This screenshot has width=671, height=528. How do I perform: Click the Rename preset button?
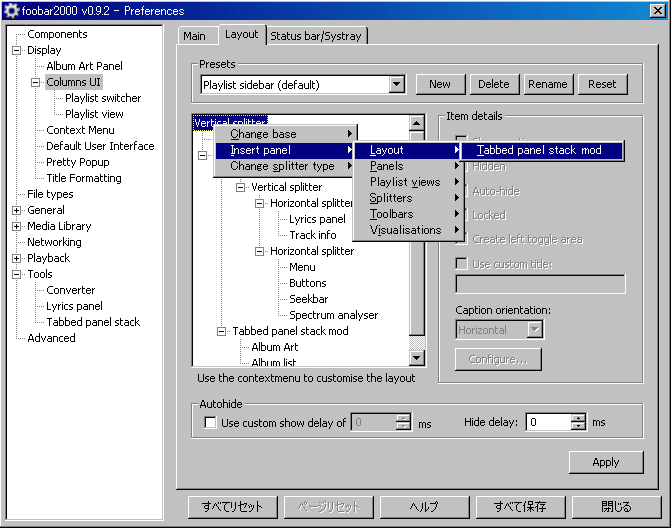548,84
